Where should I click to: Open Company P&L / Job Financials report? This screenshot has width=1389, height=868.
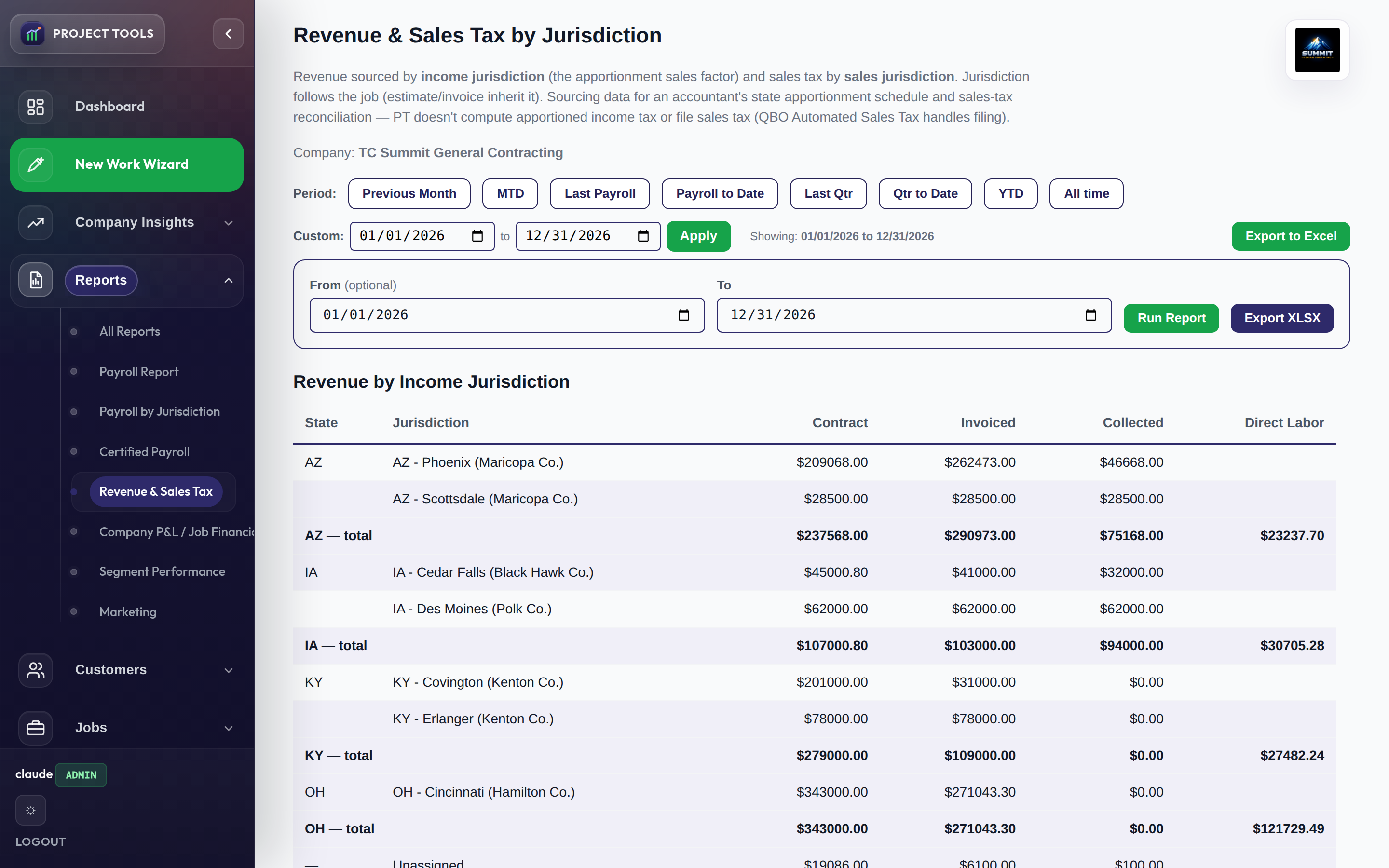(177, 531)
